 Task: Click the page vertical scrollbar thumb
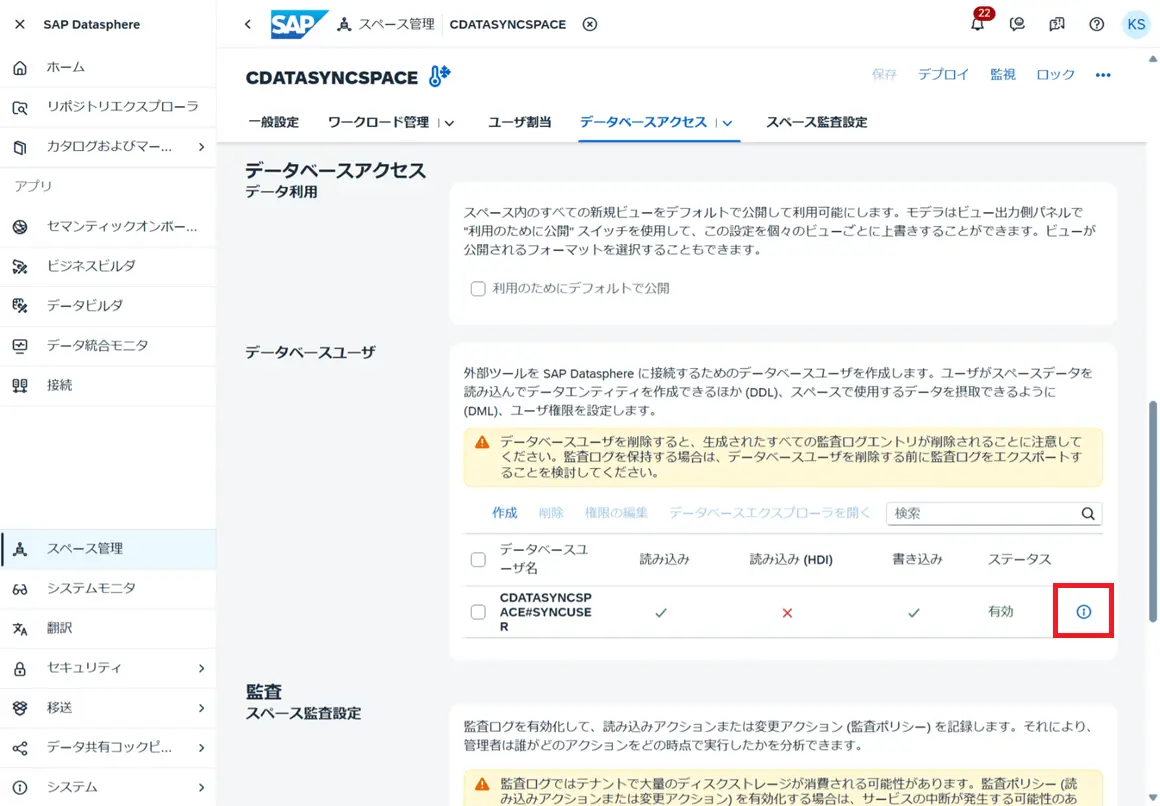[1153, 511]
